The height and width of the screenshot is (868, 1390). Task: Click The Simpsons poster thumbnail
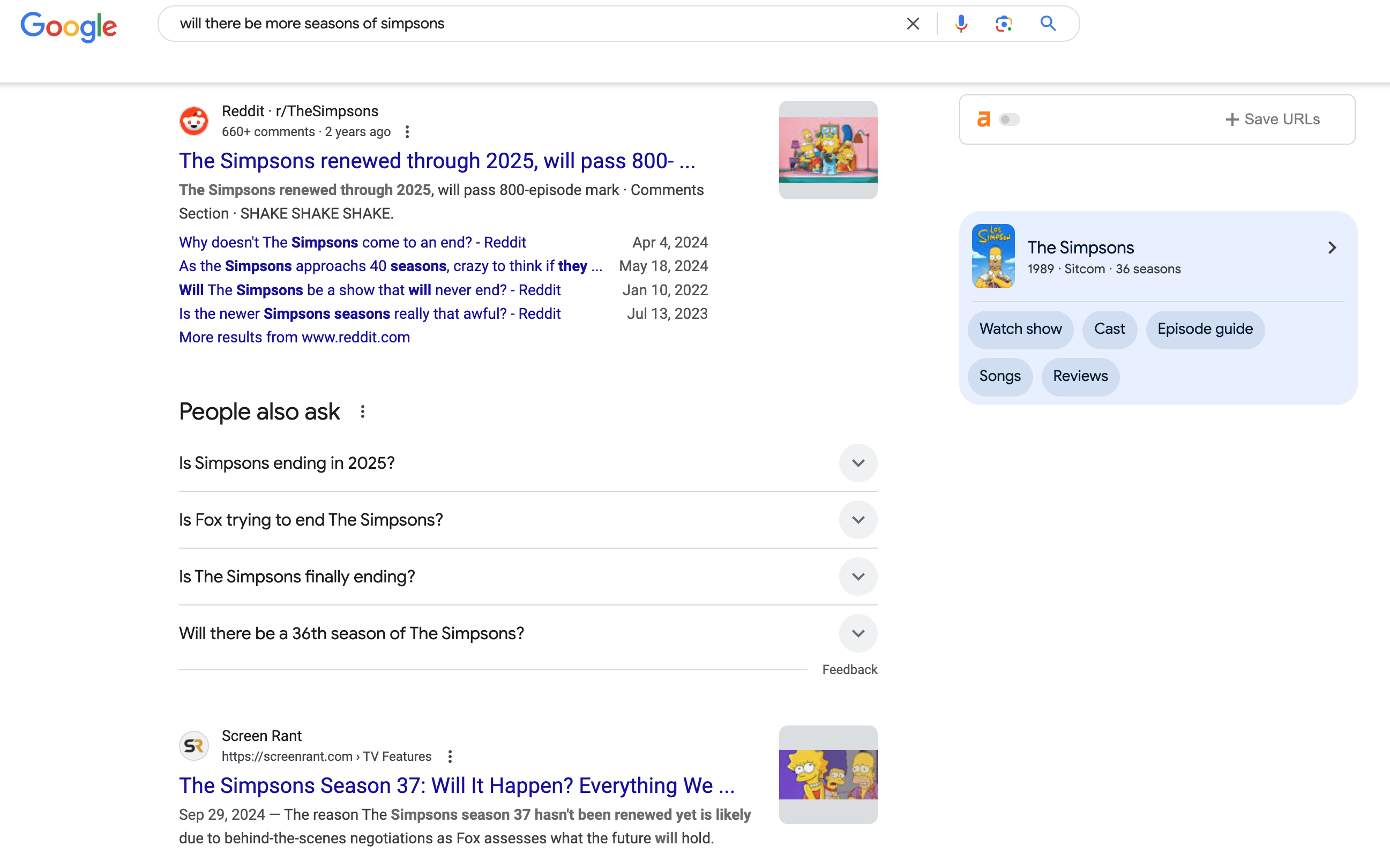click(x=993, y=256)
